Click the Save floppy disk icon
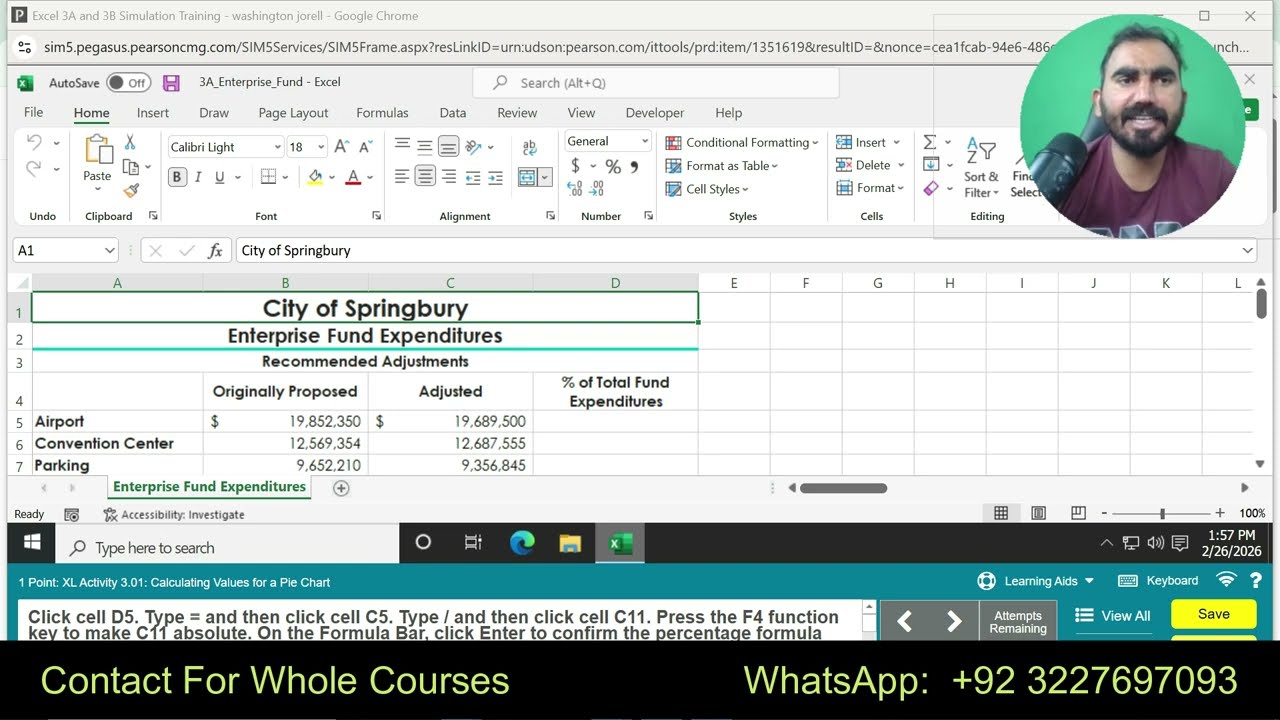The height and width of the screenshot is (720, 1280). pos(171,83)
